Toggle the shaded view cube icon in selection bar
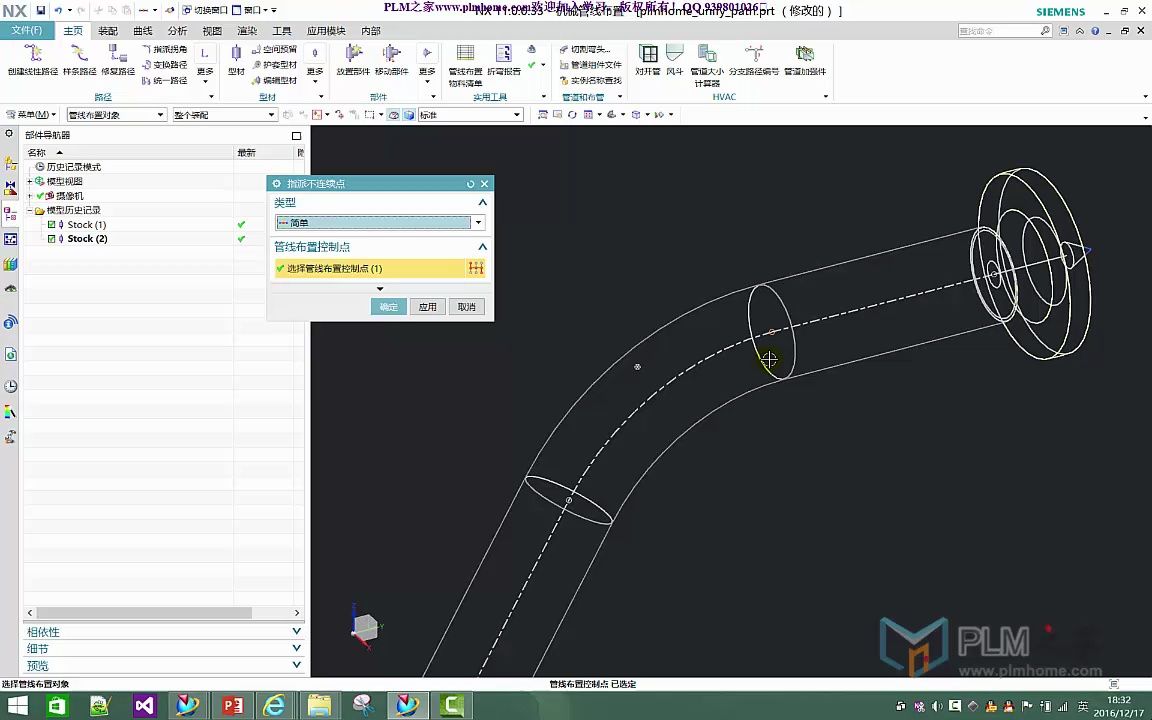The image size is (1152, 720). (408, 115)
